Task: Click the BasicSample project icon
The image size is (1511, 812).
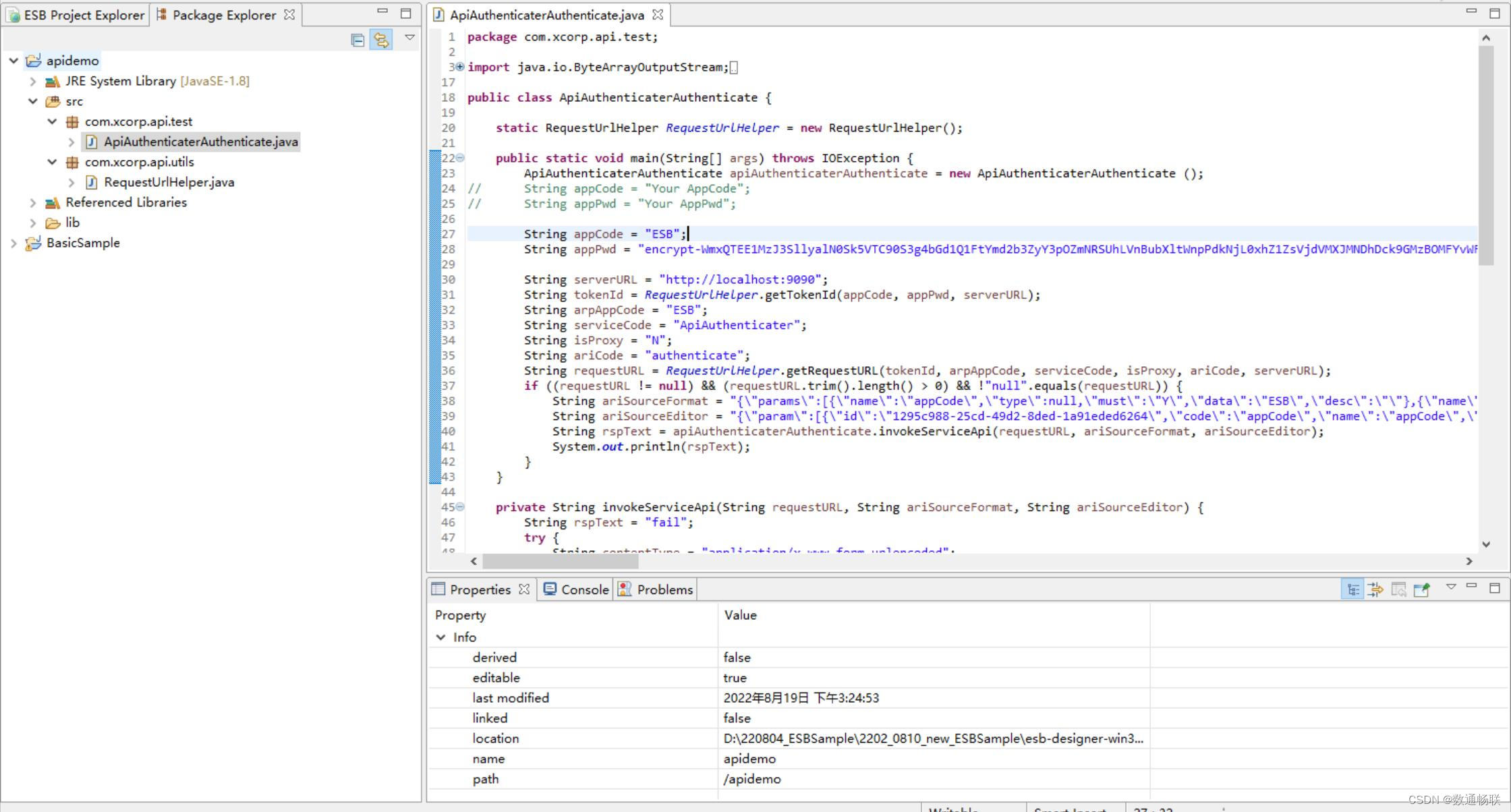Action: pyautogui.click(x=33, y=243)
